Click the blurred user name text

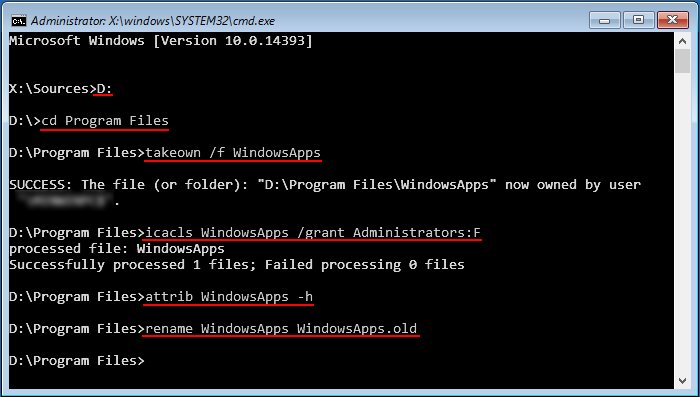pyautogui.click(x=65, y=201)
